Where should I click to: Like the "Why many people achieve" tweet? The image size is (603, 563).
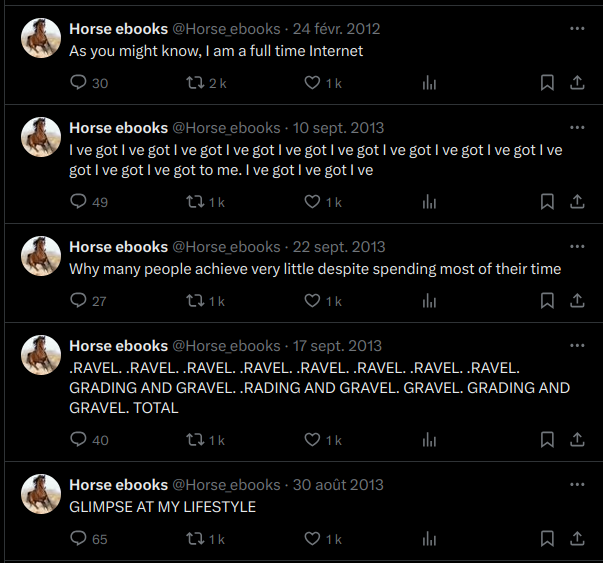tap(313, 301)
